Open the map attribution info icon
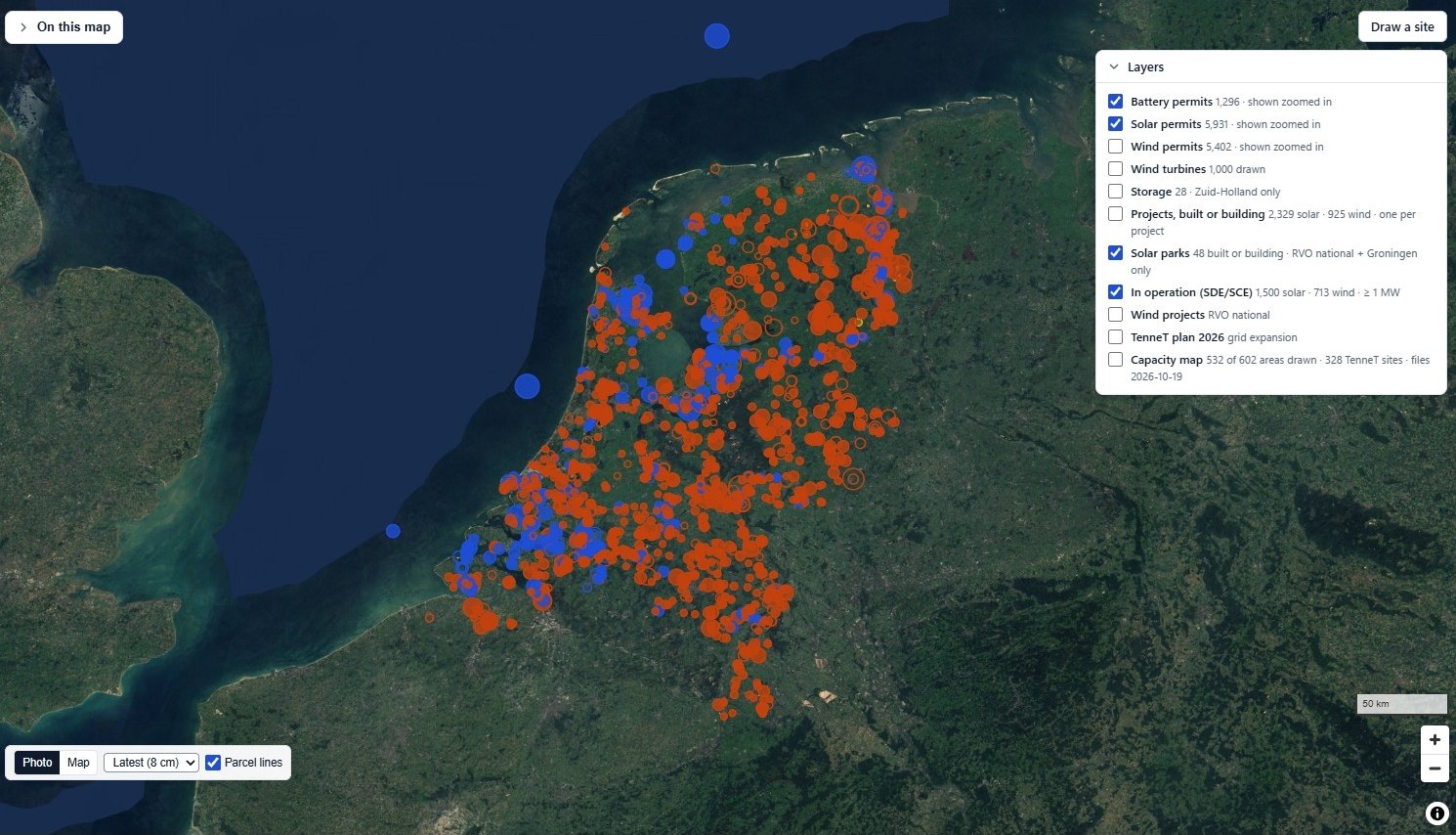Image resolution: width=1456 pixels, height=835 pixels. [x=1436, y=813]
